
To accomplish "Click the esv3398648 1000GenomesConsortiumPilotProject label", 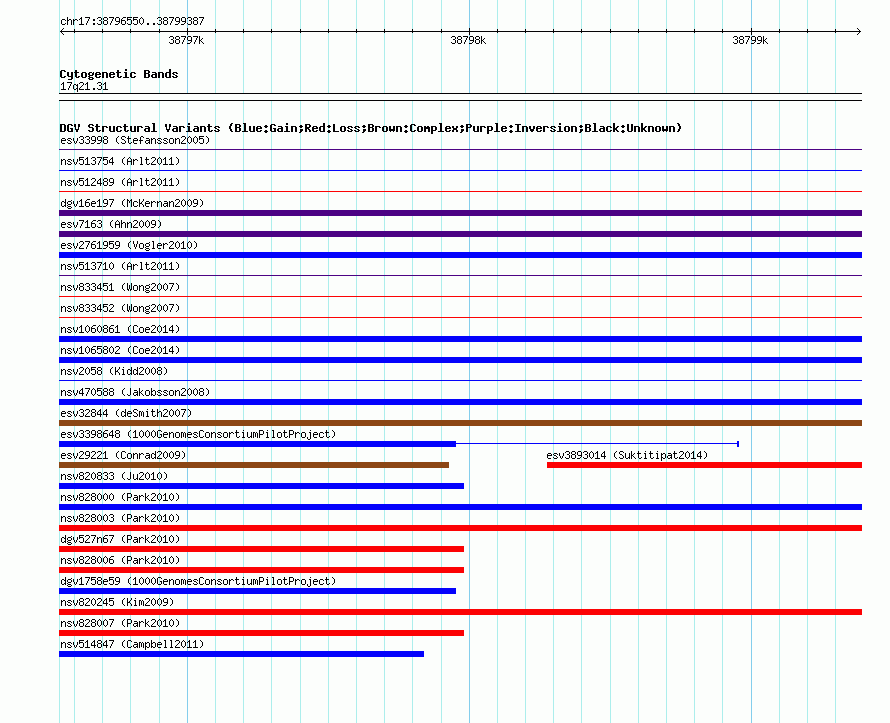I will (x=198, y=434).
